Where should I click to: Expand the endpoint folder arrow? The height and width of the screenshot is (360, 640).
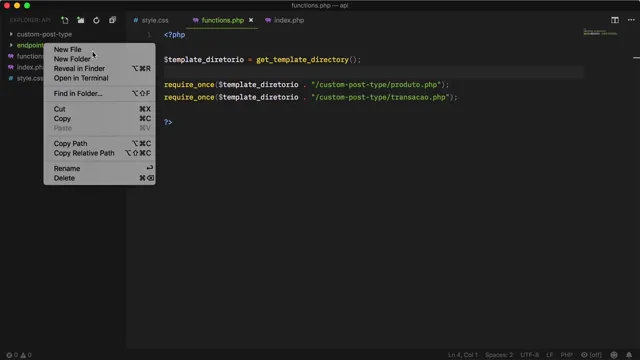click(11, 45)
